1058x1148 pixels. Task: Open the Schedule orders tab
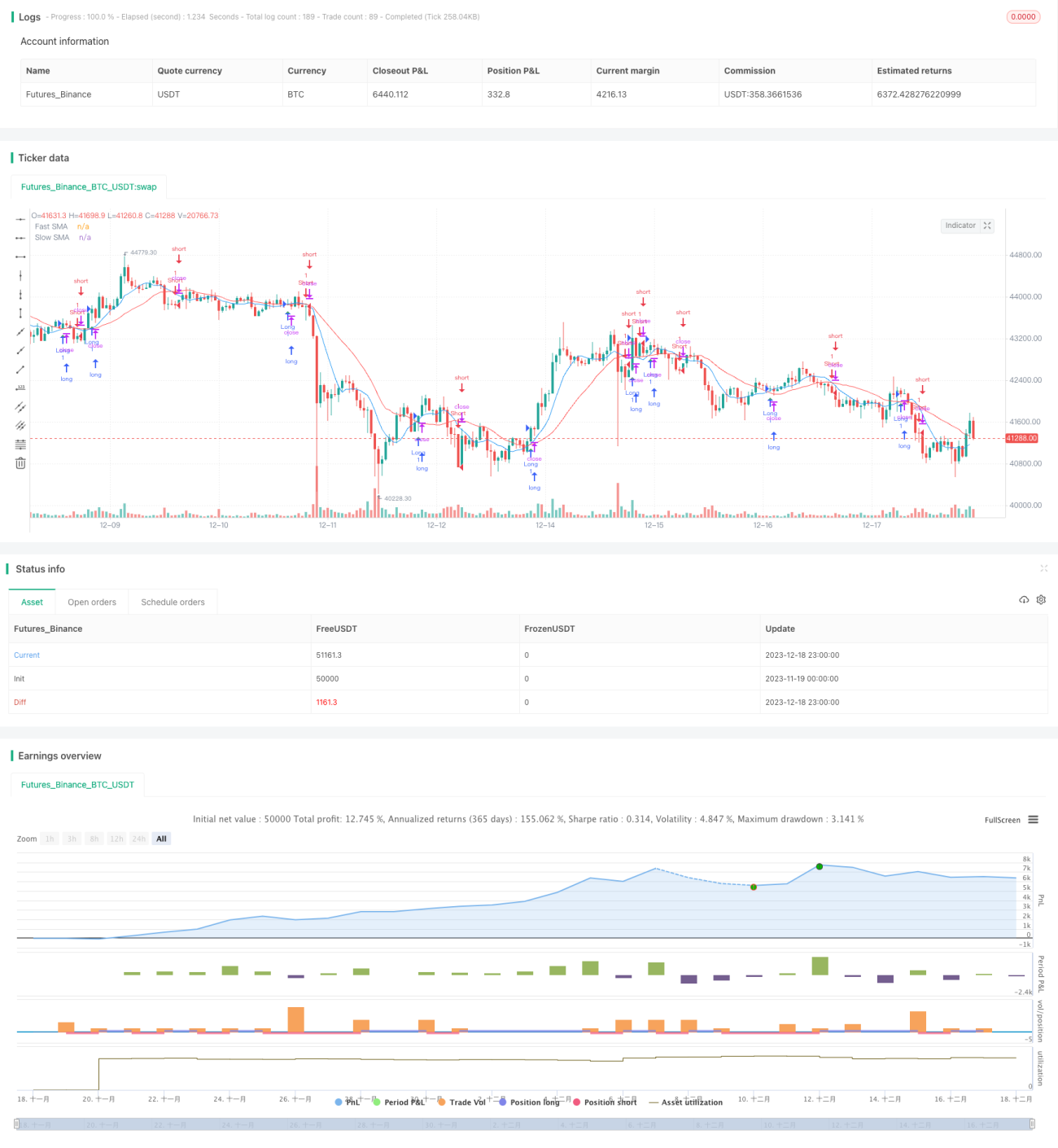[173, 602]
